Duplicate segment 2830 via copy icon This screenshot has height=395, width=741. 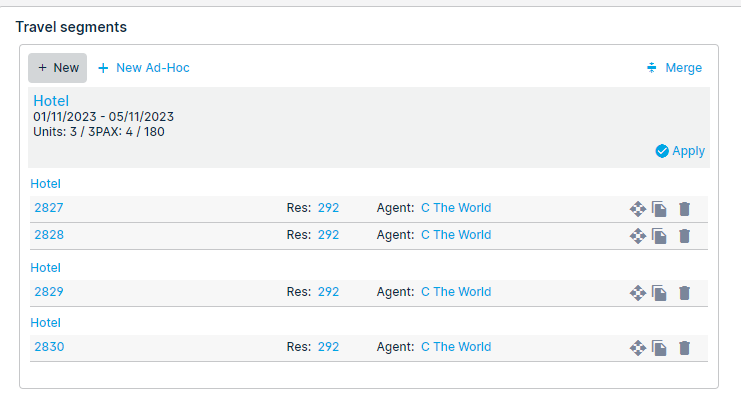[659, 348]
